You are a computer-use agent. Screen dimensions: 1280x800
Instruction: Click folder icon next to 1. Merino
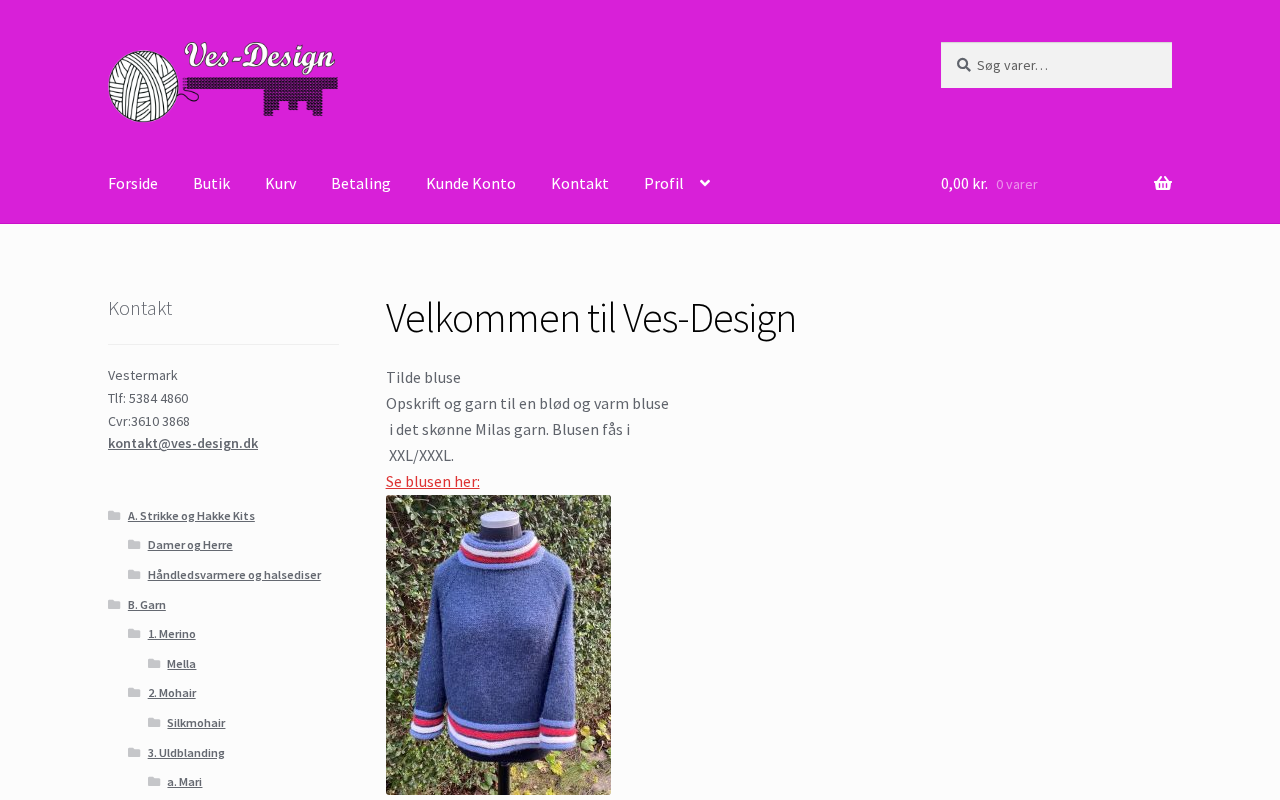tap(134, 633)
